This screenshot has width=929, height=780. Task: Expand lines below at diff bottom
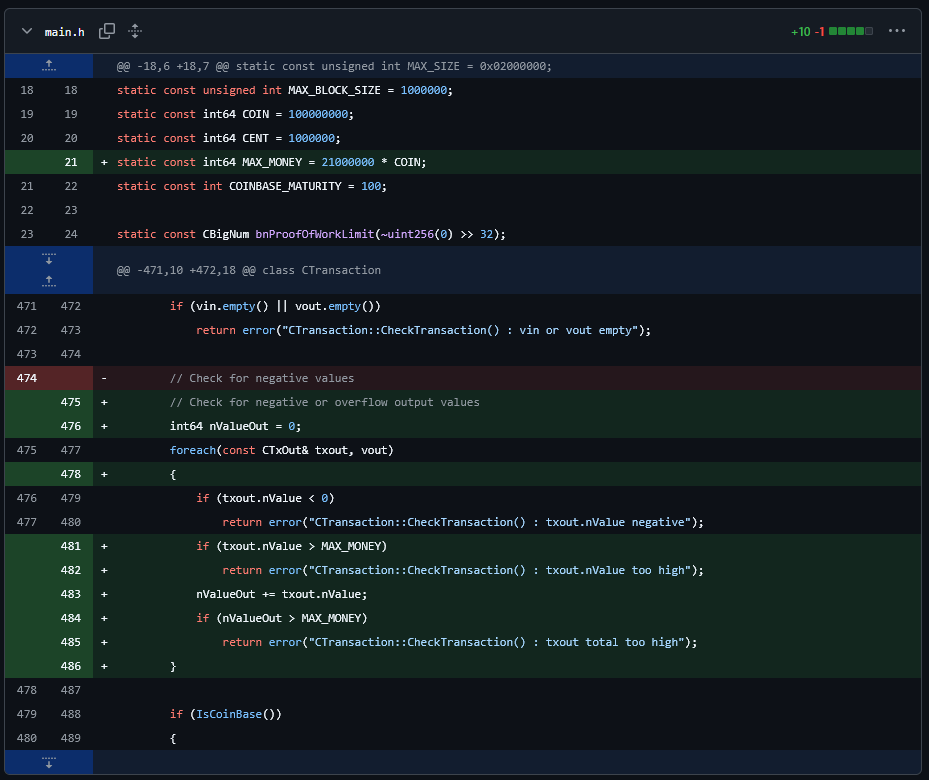(48, 762)
